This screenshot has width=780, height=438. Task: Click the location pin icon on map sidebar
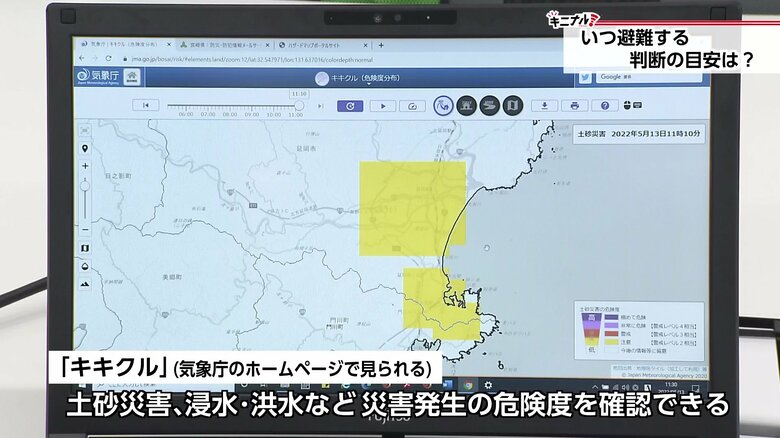(85, 148)
